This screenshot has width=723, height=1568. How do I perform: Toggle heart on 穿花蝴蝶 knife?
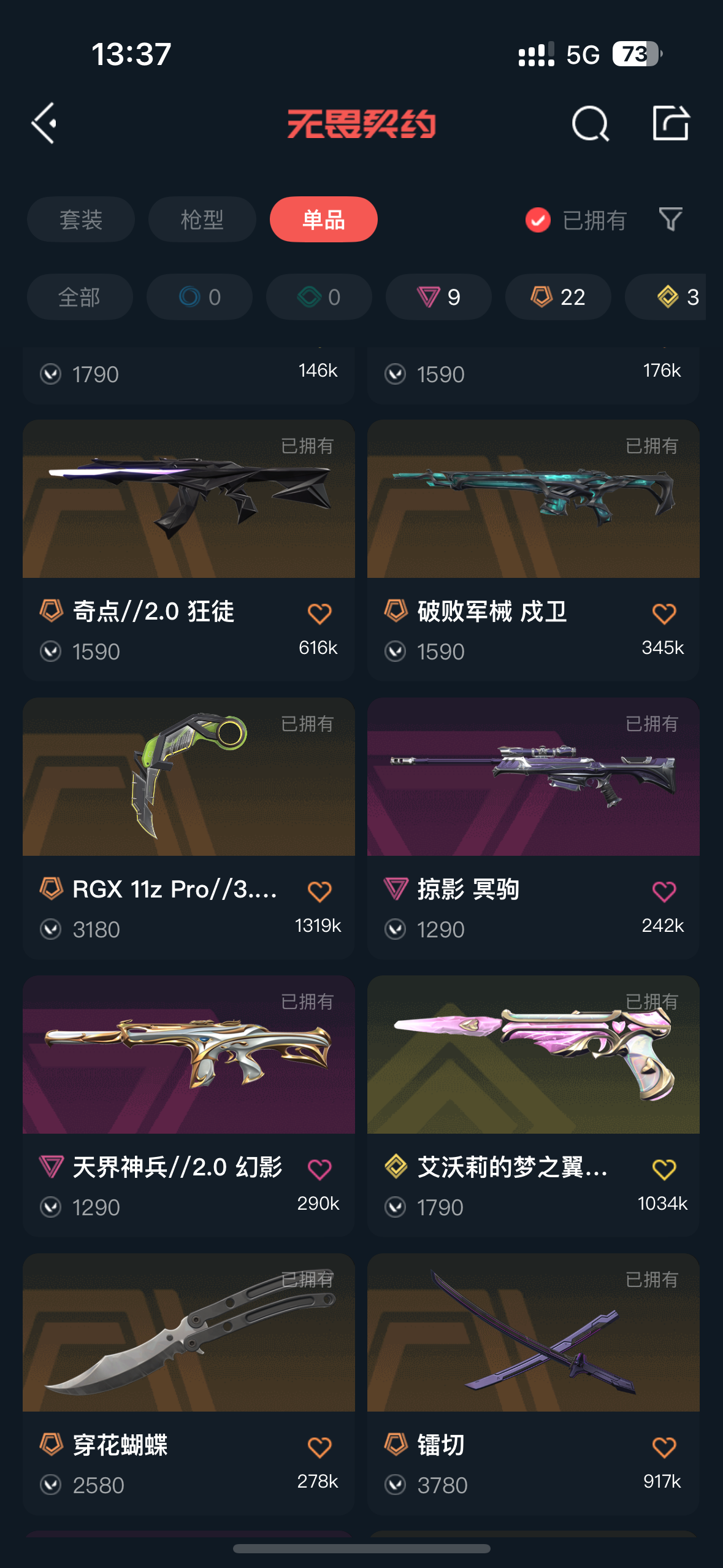[x=319, y=1447]
